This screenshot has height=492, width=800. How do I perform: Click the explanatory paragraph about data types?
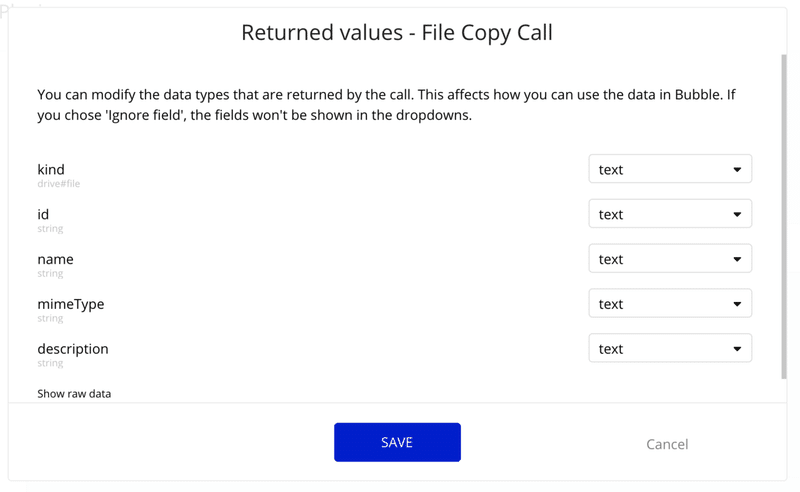[386, 105]
